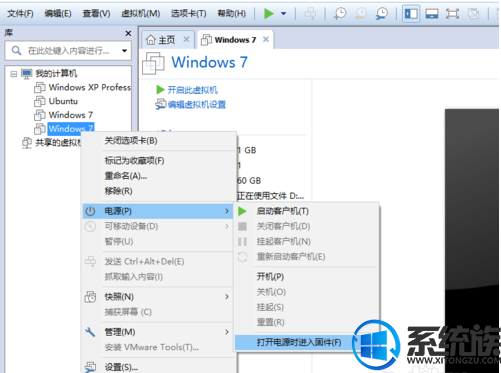501x373 pixels.
Task: Choose 关闭选项卡(B) in context menu
Action: pos(159,141)
